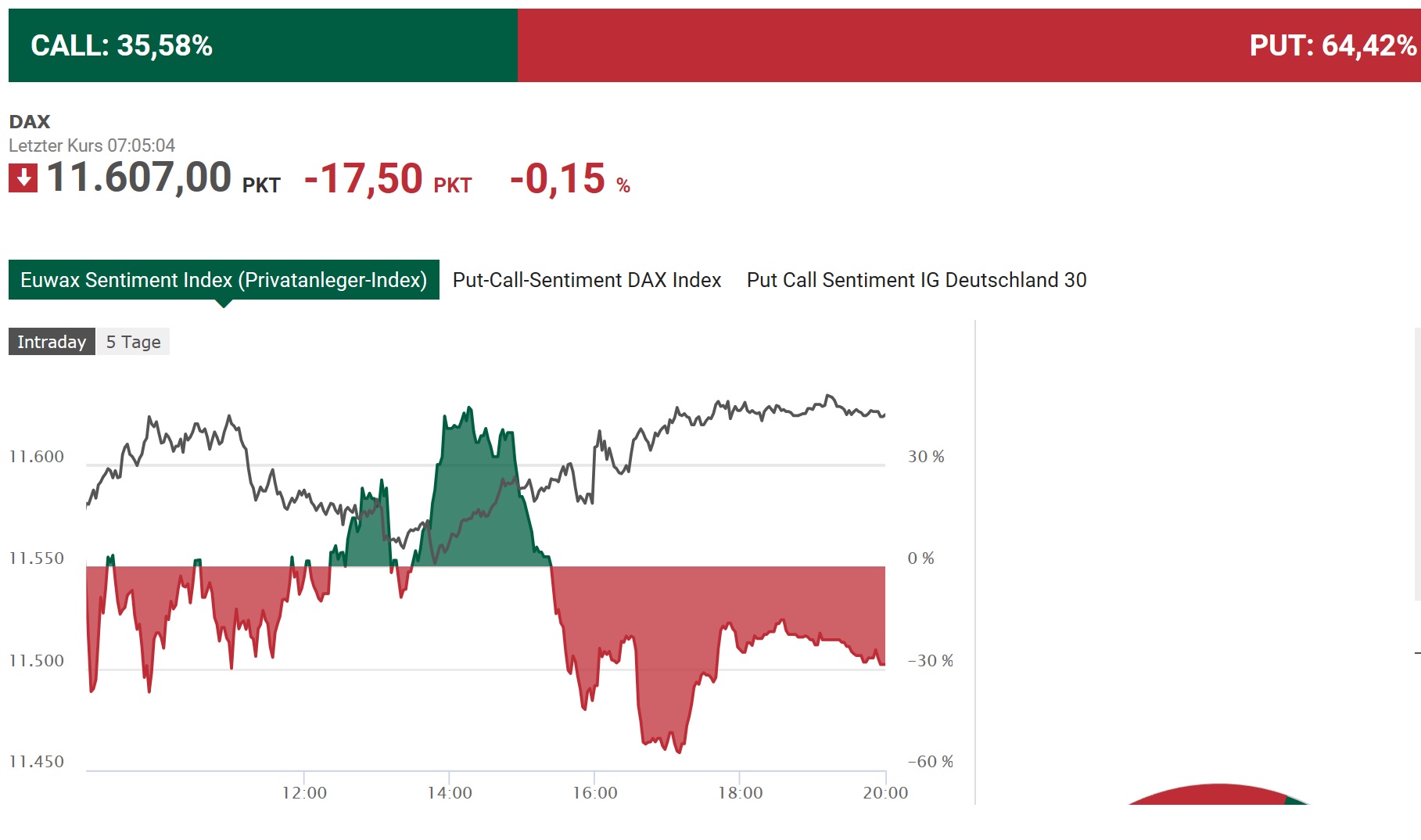Switch to Intraday view
This screenshot has width=1421, height=840.
point(50,341)
